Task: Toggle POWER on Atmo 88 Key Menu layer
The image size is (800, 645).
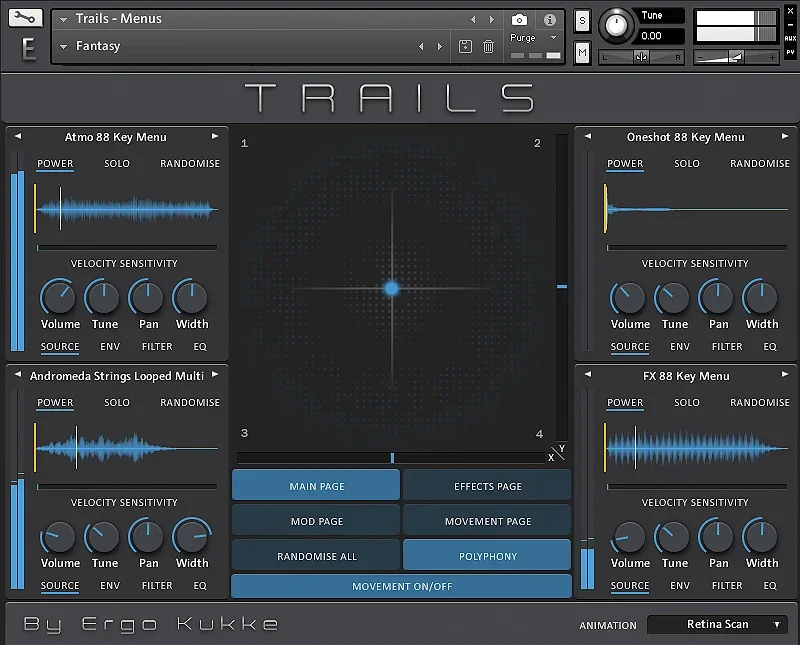Action: 55,164
